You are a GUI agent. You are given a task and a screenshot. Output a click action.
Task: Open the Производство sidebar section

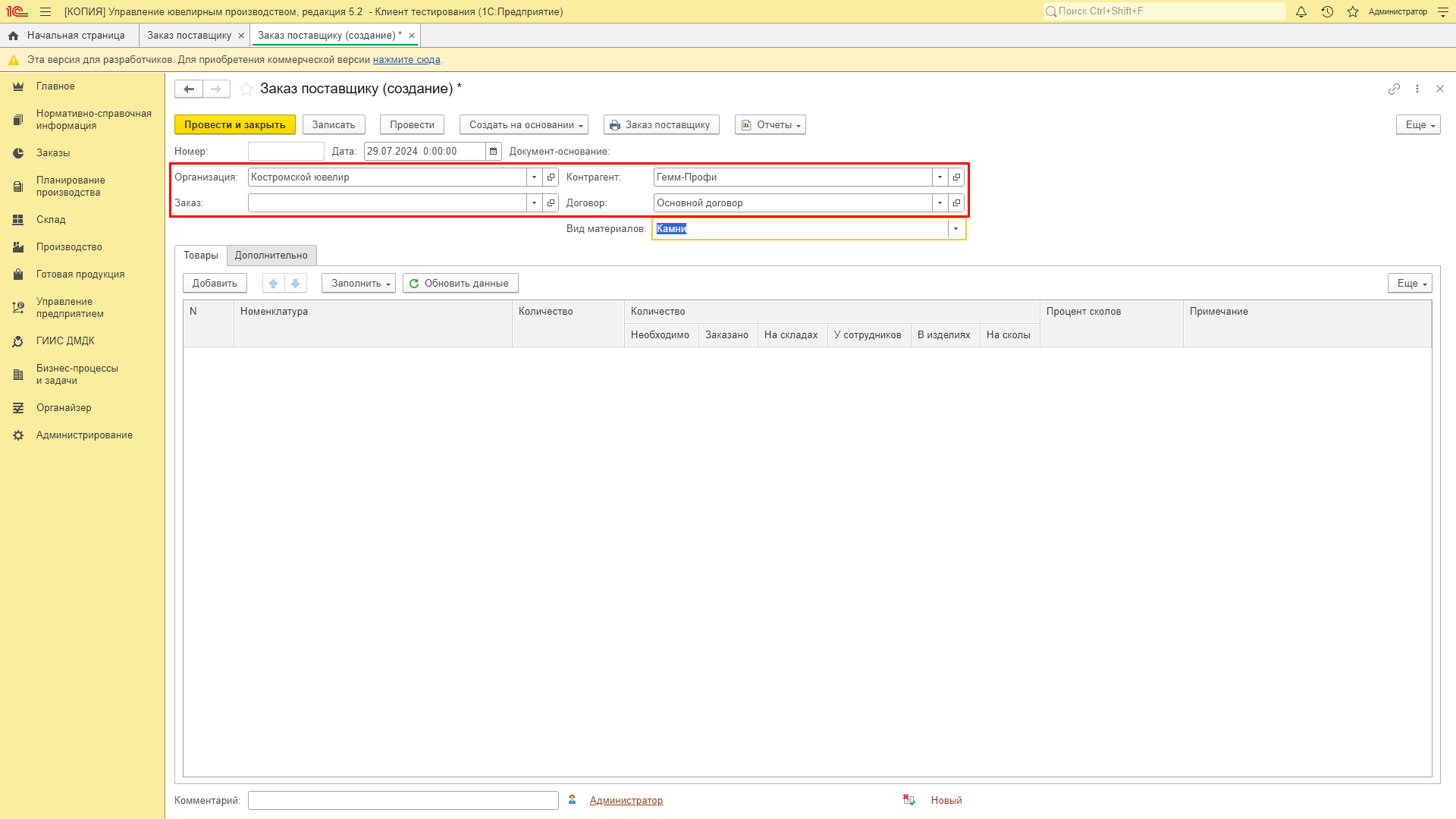69,247
